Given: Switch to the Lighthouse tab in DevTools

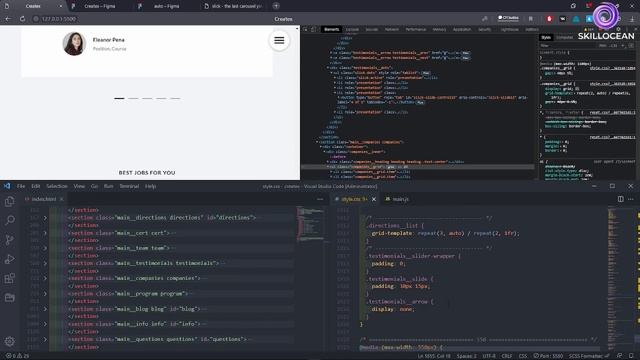Looking at the screenshot, I should click(509, 29).
